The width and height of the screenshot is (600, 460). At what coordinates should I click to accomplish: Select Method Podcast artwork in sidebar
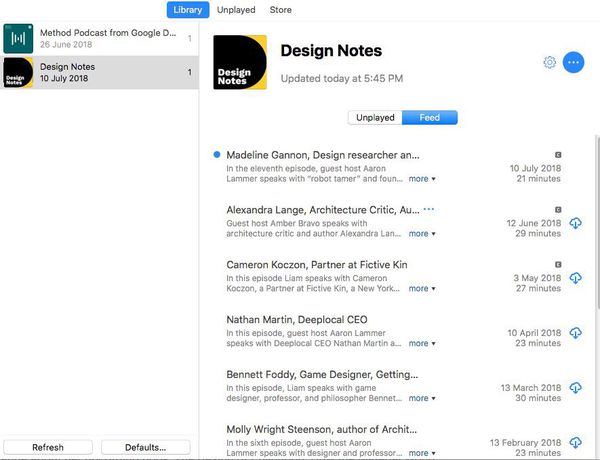(x=18, y=38)
